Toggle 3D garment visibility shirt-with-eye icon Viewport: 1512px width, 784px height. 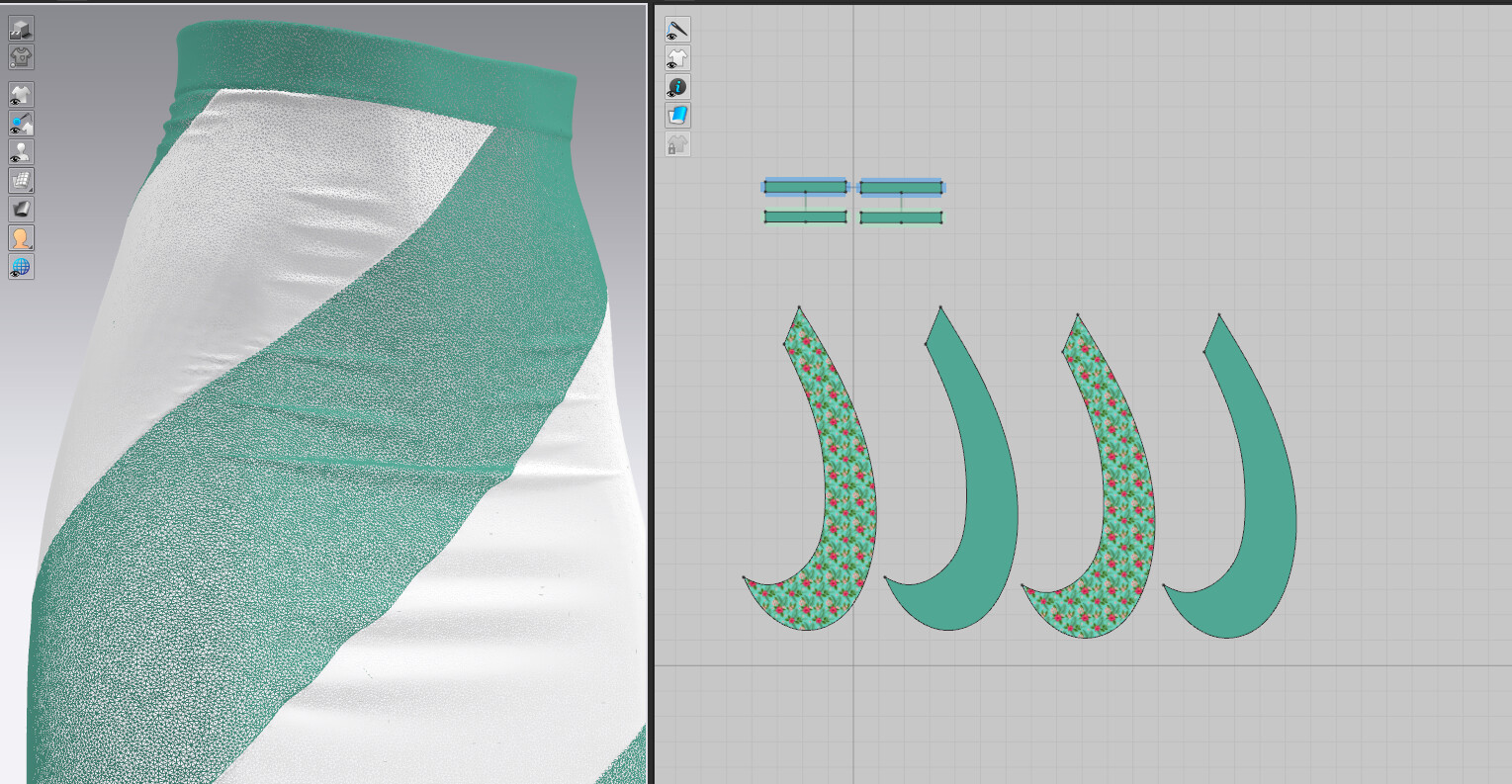21,95
